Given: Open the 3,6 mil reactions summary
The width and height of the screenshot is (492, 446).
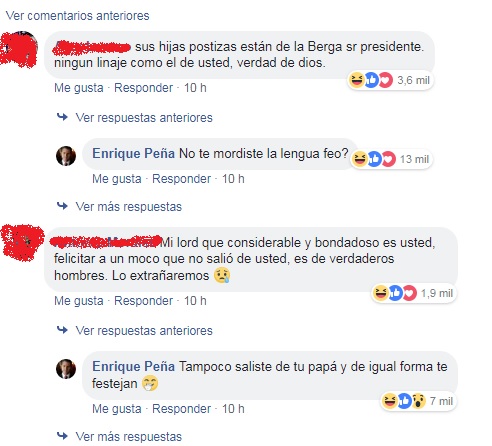Looking at the screenshot, I should 390,80.
